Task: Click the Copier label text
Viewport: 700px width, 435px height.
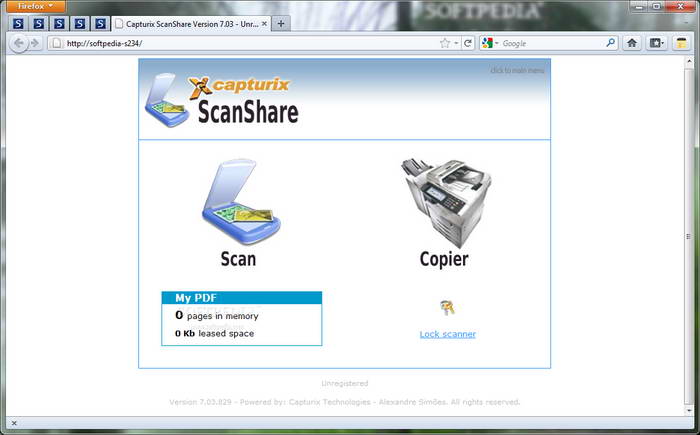Action: [x=444, y=259]
